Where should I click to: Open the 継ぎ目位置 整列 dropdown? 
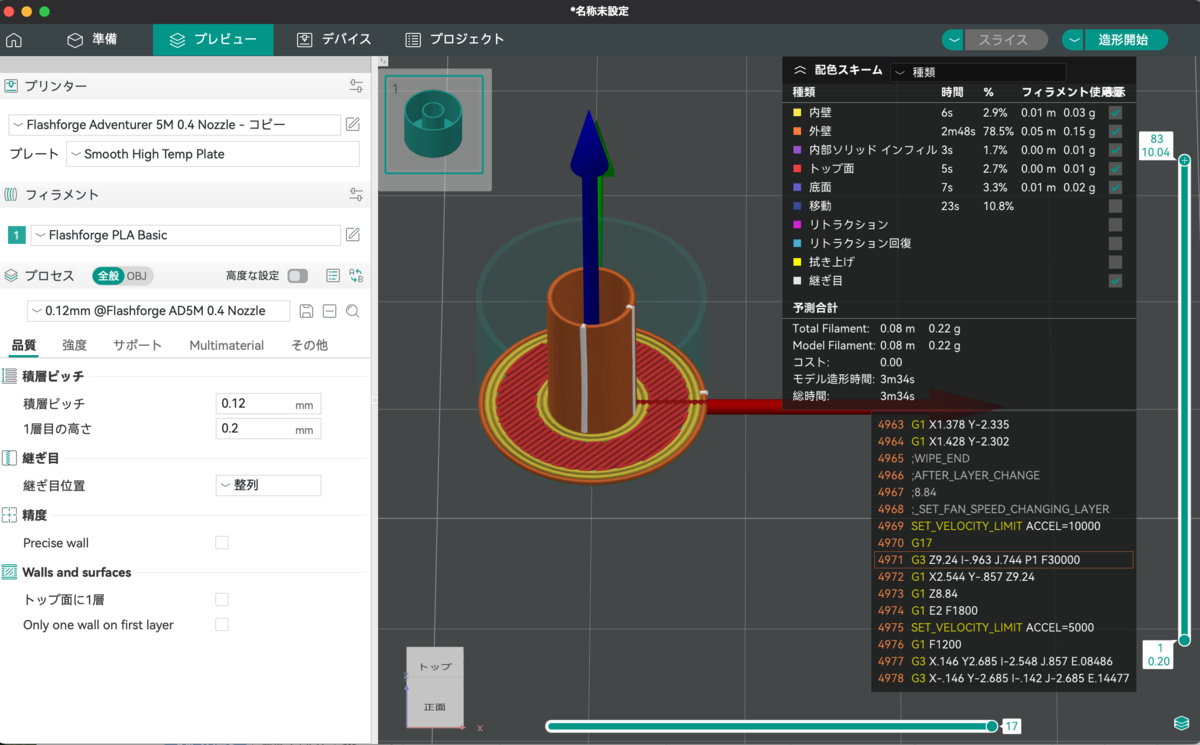pyautogui.click(x=268, y=485)
